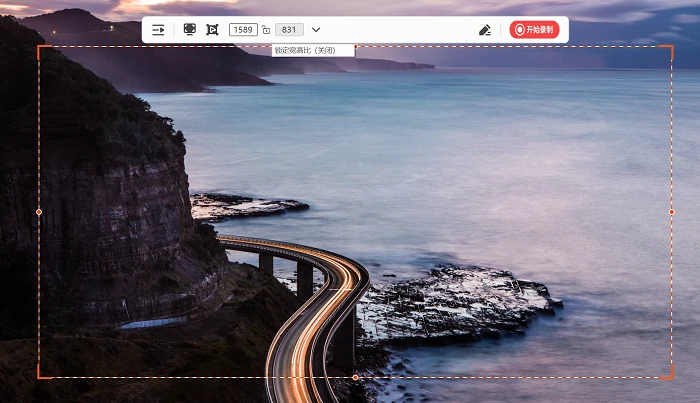This screenshot has width=700, height=403.
Task: Click the top-left corner selection handle
Action: 40,47
